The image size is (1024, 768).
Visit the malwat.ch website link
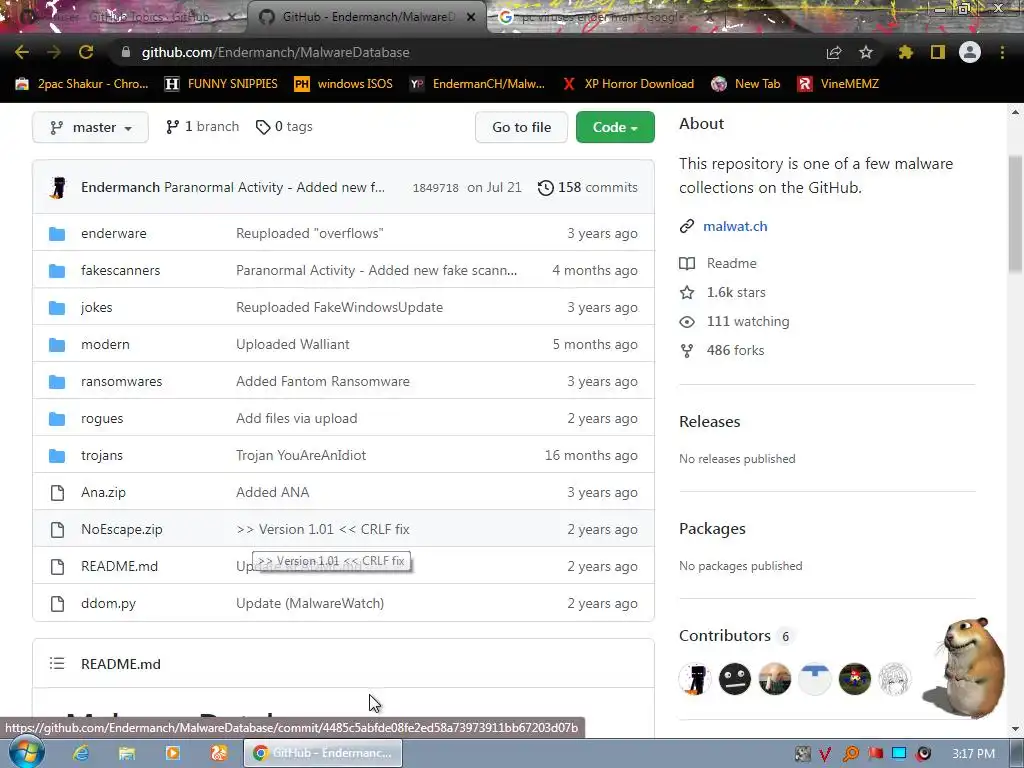point(735,227)
